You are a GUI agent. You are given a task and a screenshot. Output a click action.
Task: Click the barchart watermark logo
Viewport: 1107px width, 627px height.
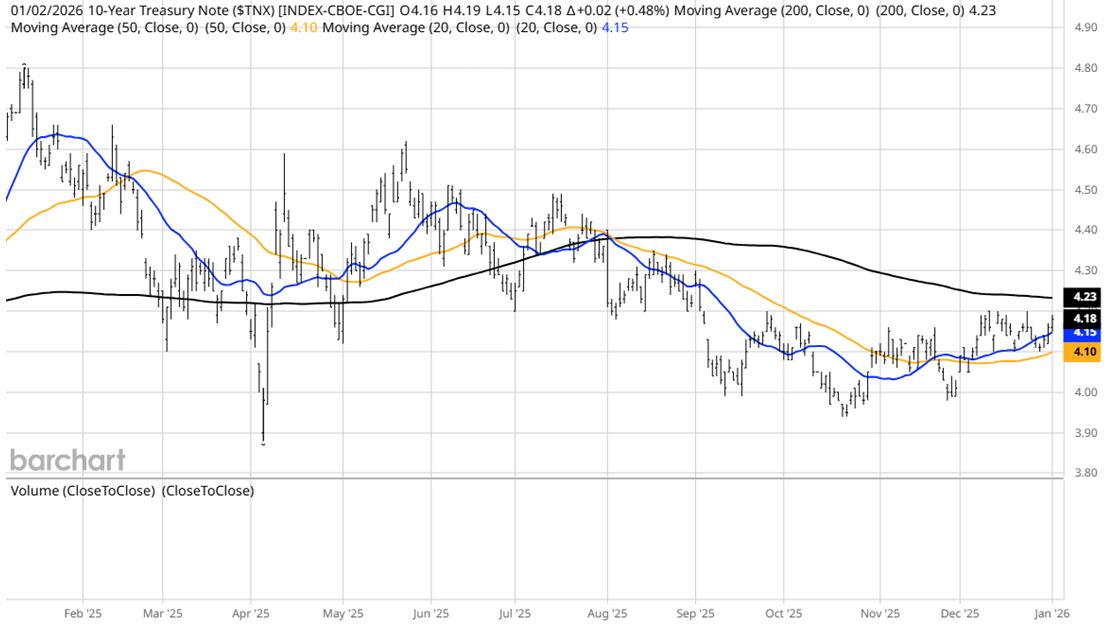(67, 460)
